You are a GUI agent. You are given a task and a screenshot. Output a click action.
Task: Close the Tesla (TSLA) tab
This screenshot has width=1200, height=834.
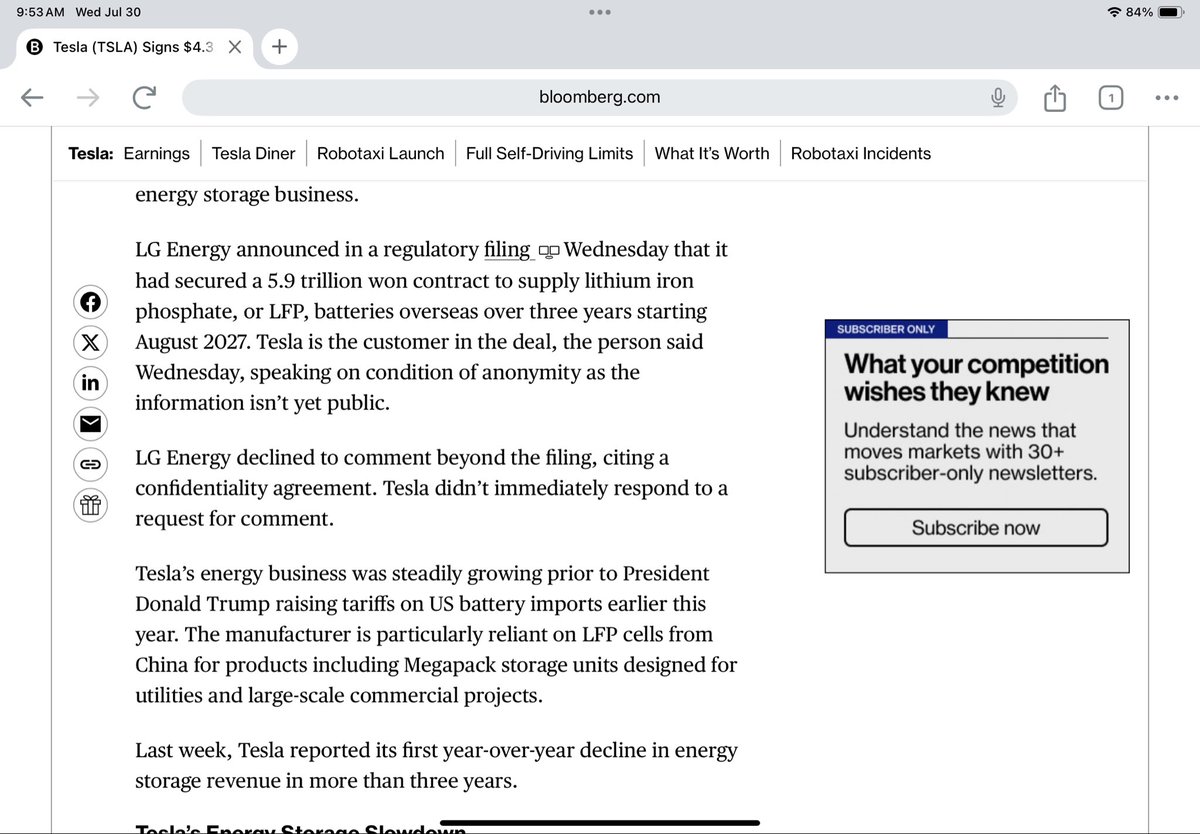pyautogui.click(x=234, y=47)
